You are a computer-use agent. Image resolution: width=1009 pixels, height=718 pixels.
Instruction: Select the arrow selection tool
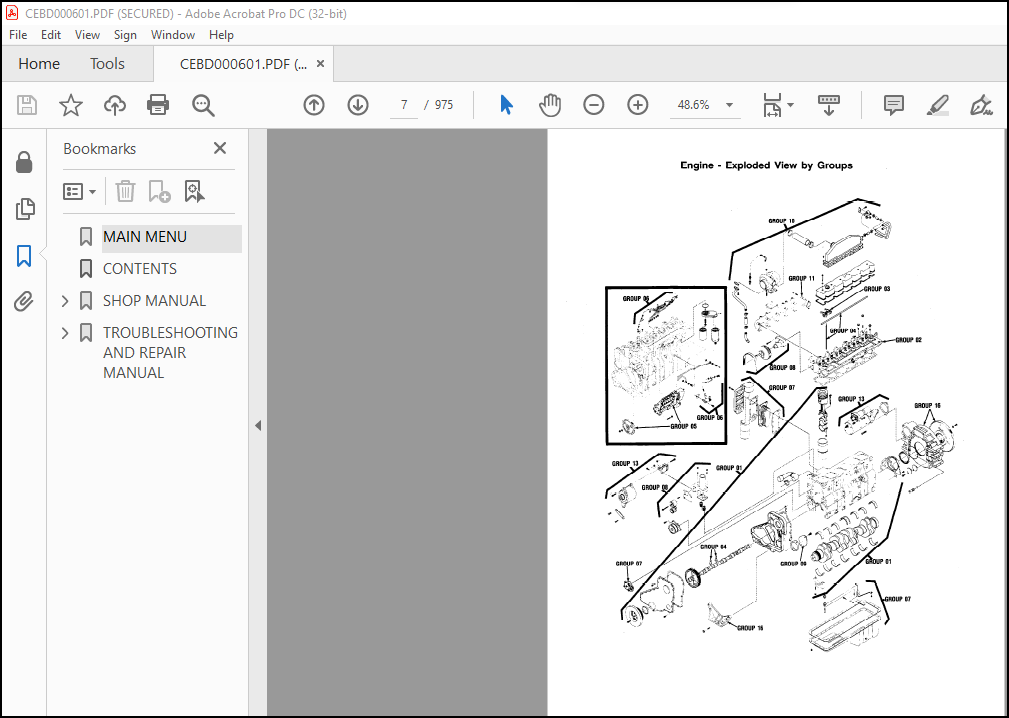coord(506,105)
